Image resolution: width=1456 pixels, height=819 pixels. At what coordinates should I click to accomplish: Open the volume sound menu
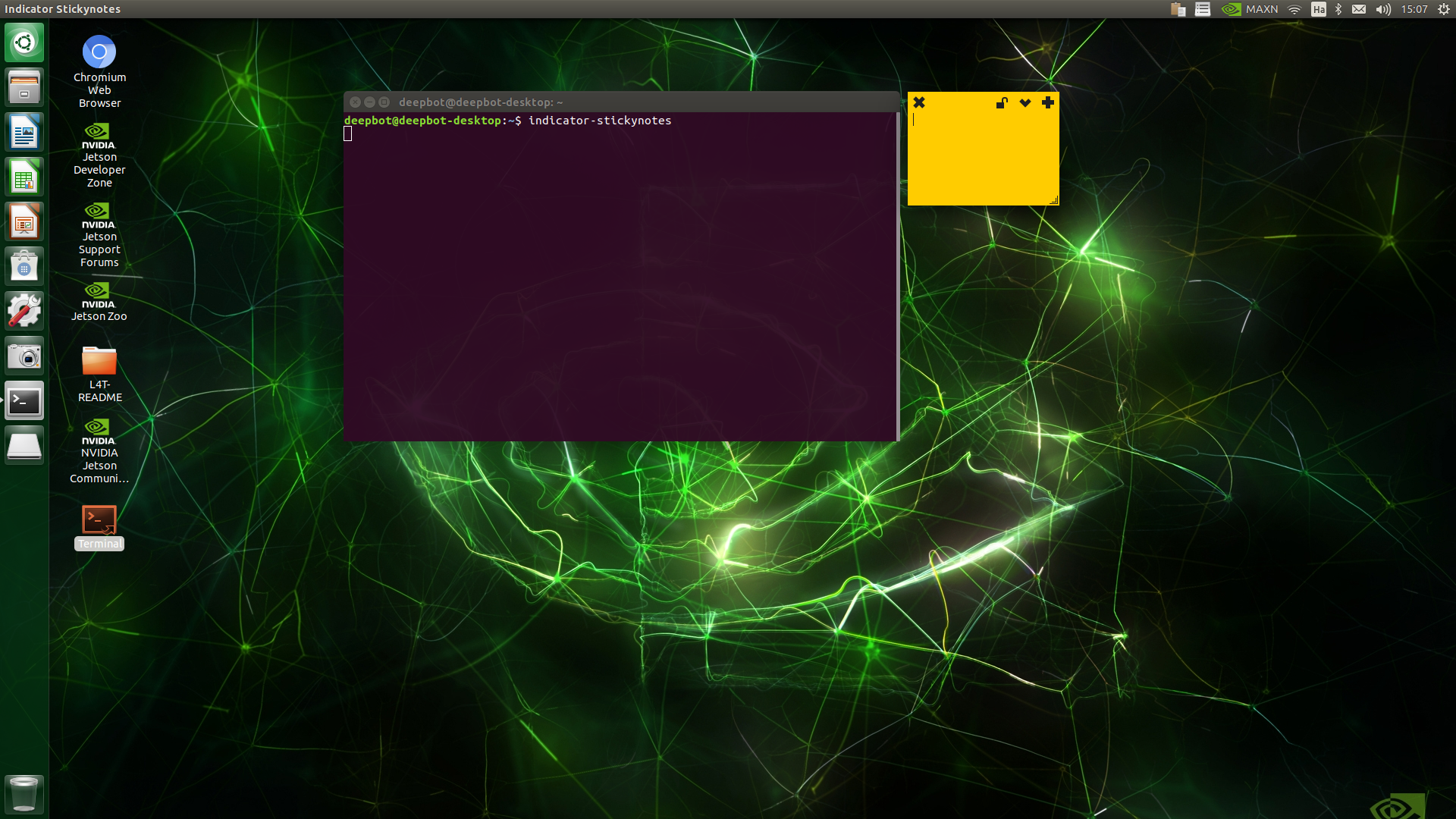pyautogui.click(x=1383, y=9)
